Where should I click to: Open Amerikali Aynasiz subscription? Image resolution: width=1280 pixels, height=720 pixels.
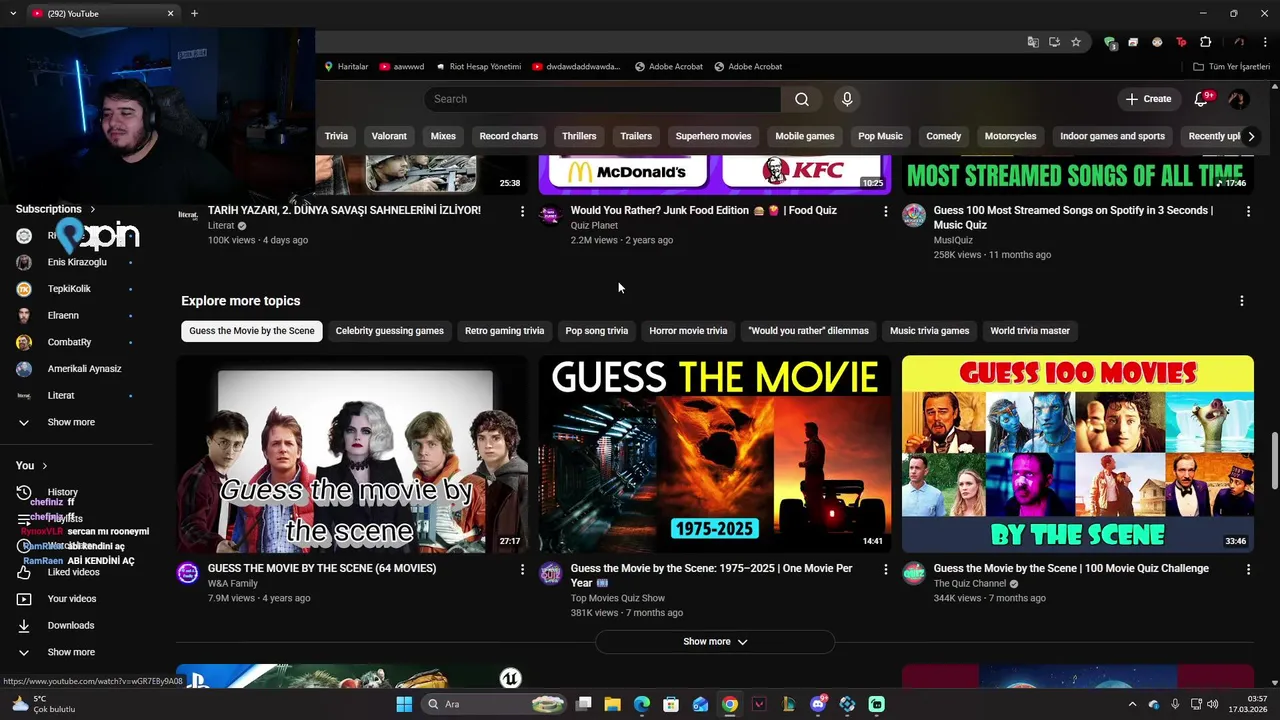pyautogui.click(x=77, y=369)
